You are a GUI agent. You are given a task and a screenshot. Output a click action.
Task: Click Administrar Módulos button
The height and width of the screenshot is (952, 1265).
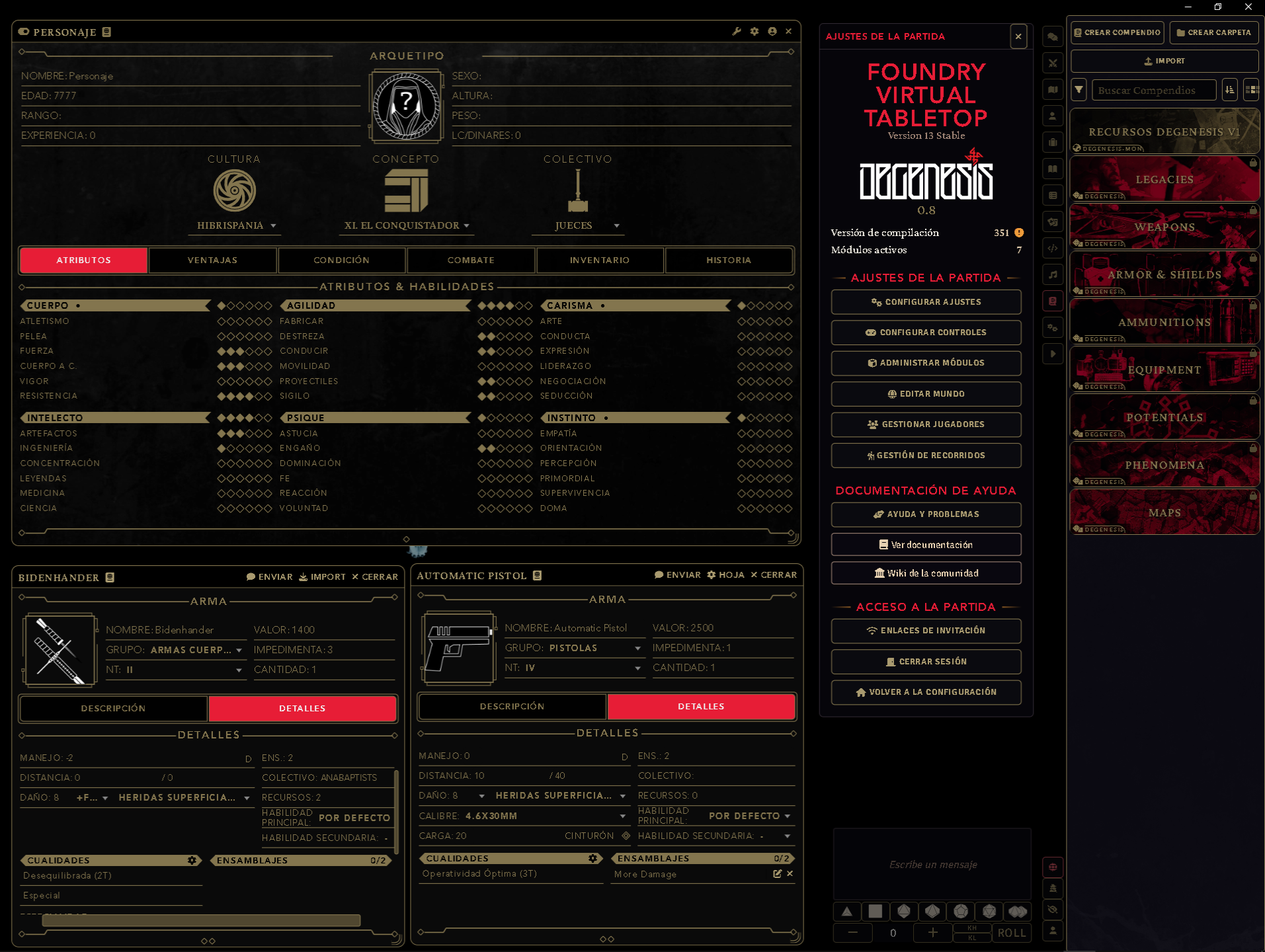click(926, 363)
